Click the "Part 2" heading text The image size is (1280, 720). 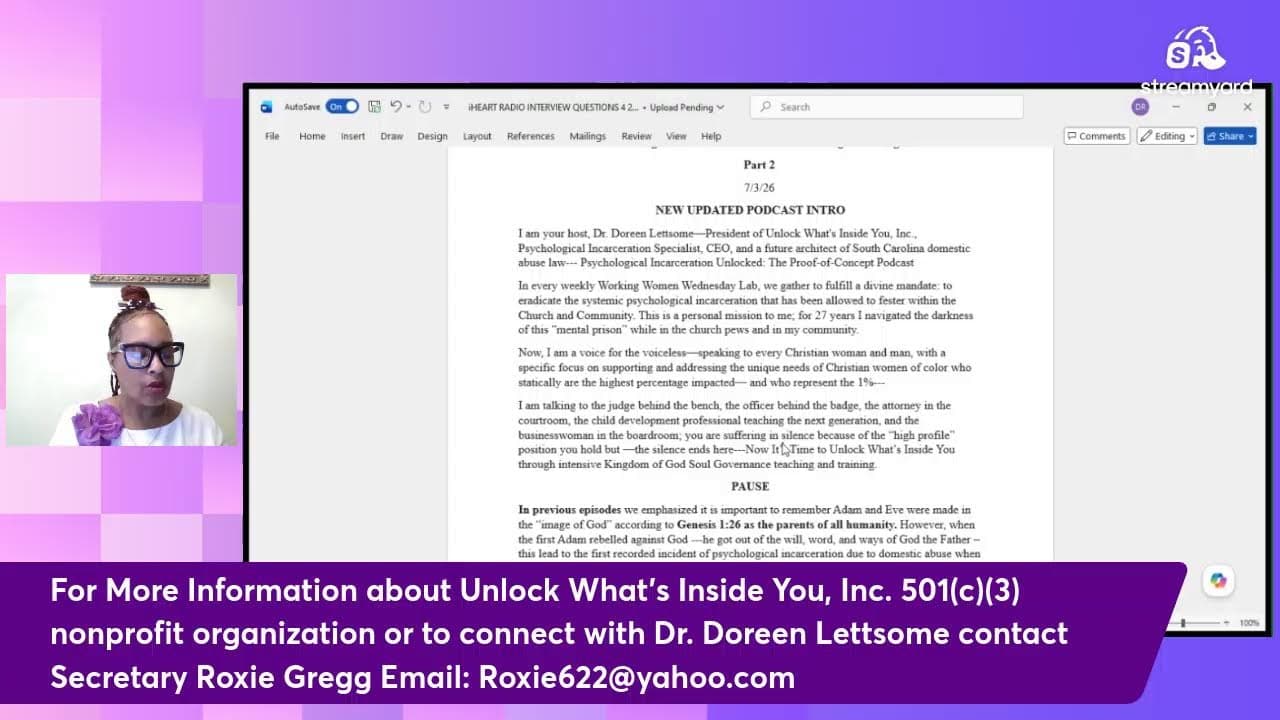pyautogui.click(x=759, y=165)
